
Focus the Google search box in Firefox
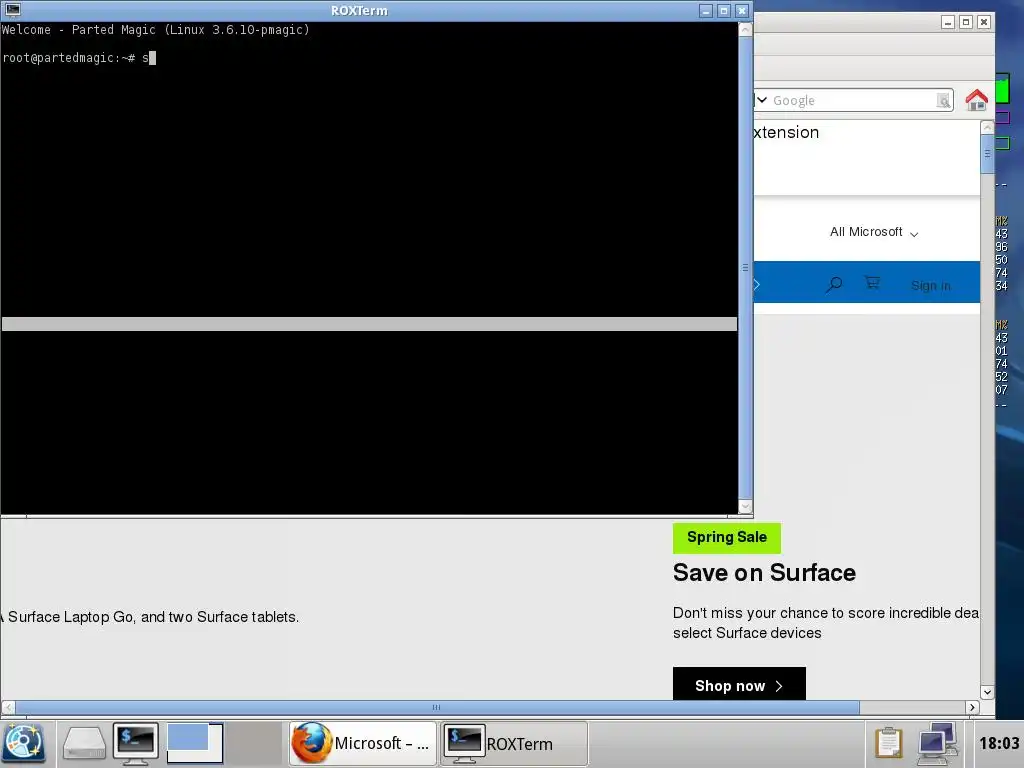(x=852, y=100)
